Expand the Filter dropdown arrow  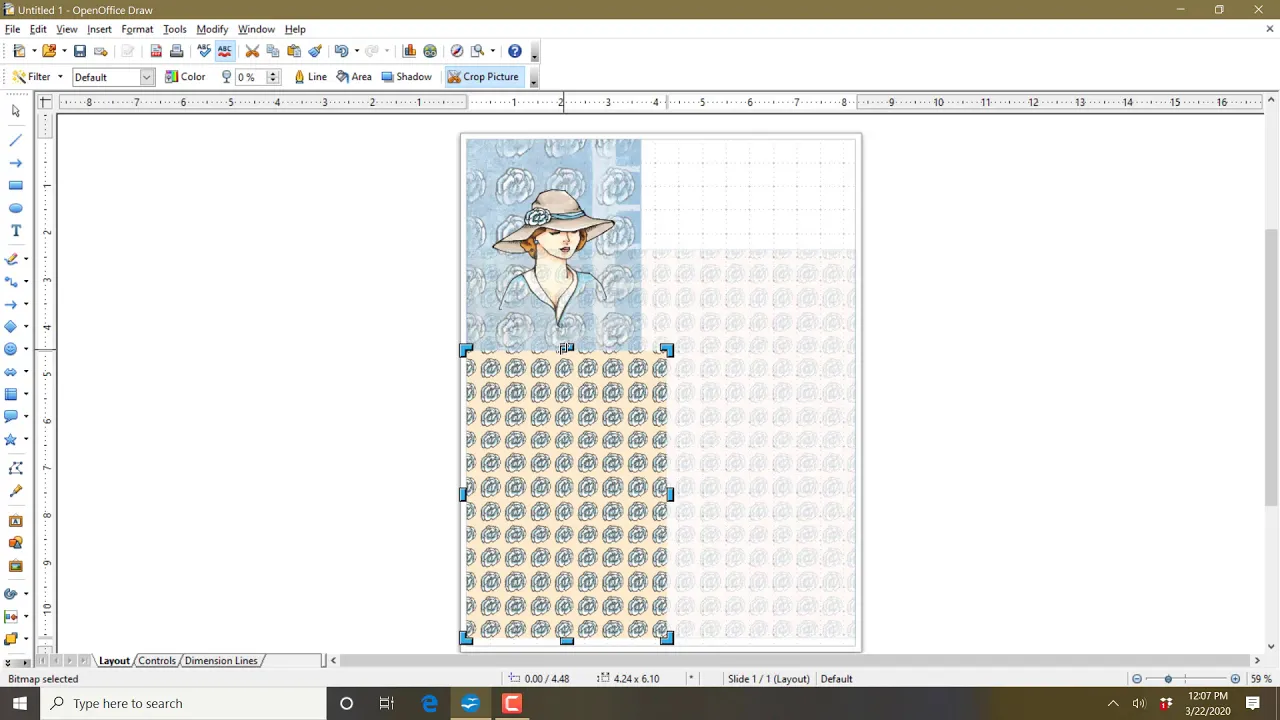(x=60, y=77)
